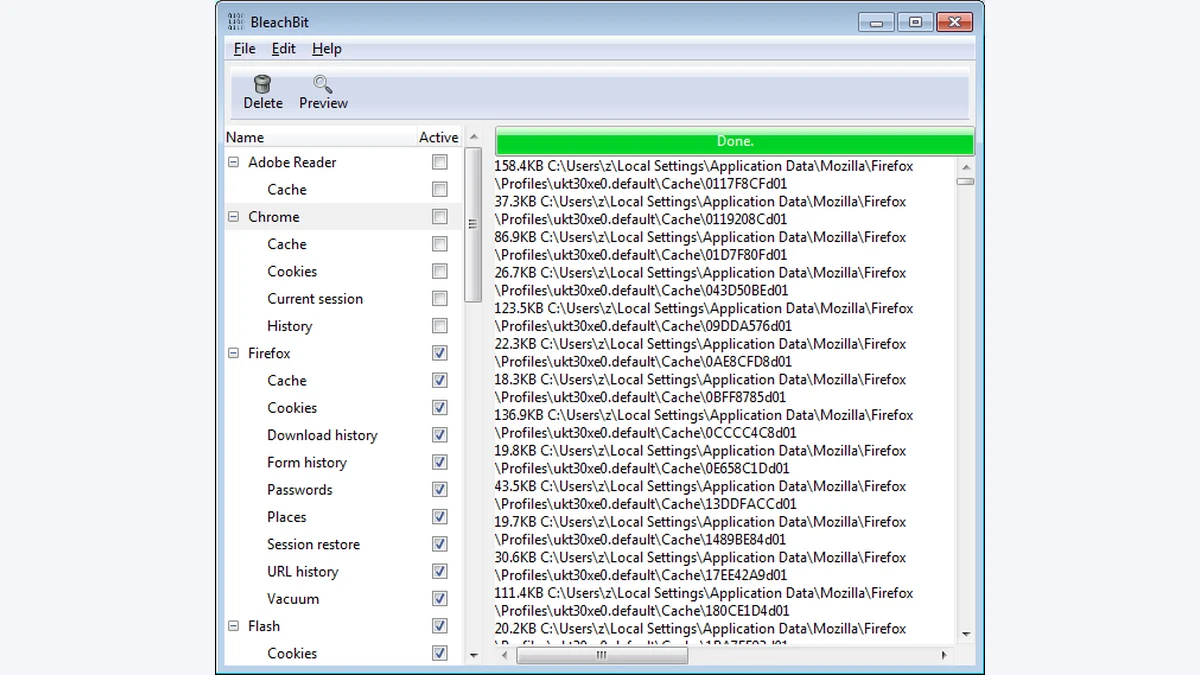Screen dimensions: 1200x675
Task: Click the log entry ending 09DDA576d01
Action: pos(704,317)
